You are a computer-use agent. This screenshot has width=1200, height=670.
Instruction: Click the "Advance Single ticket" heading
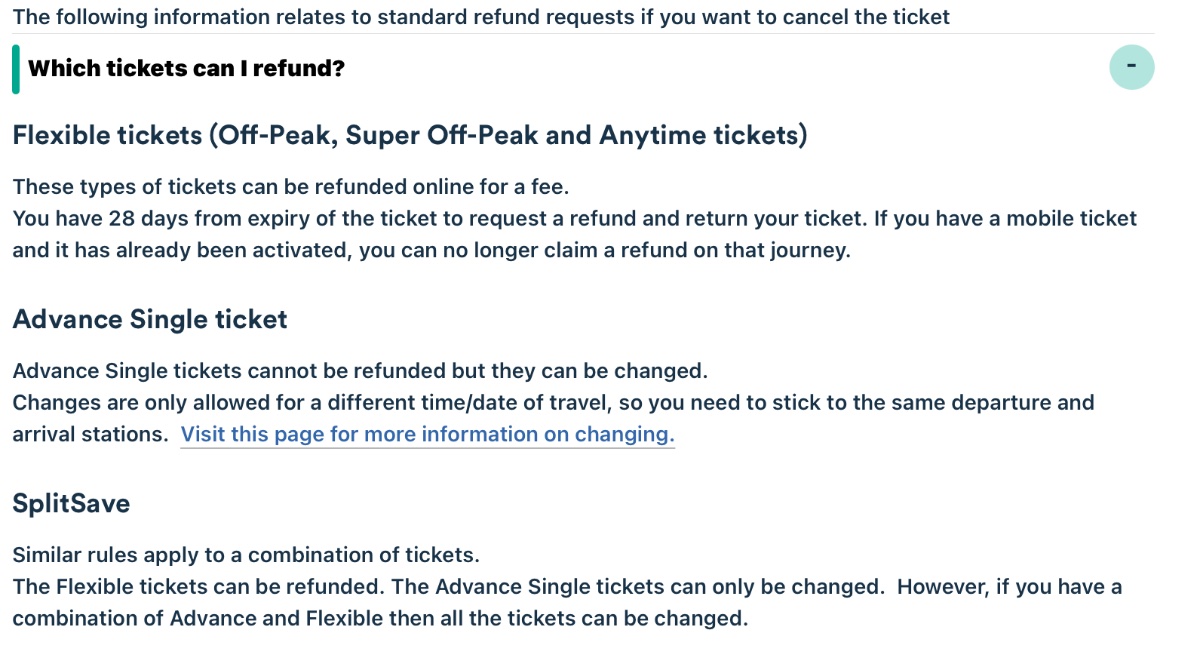150,319
